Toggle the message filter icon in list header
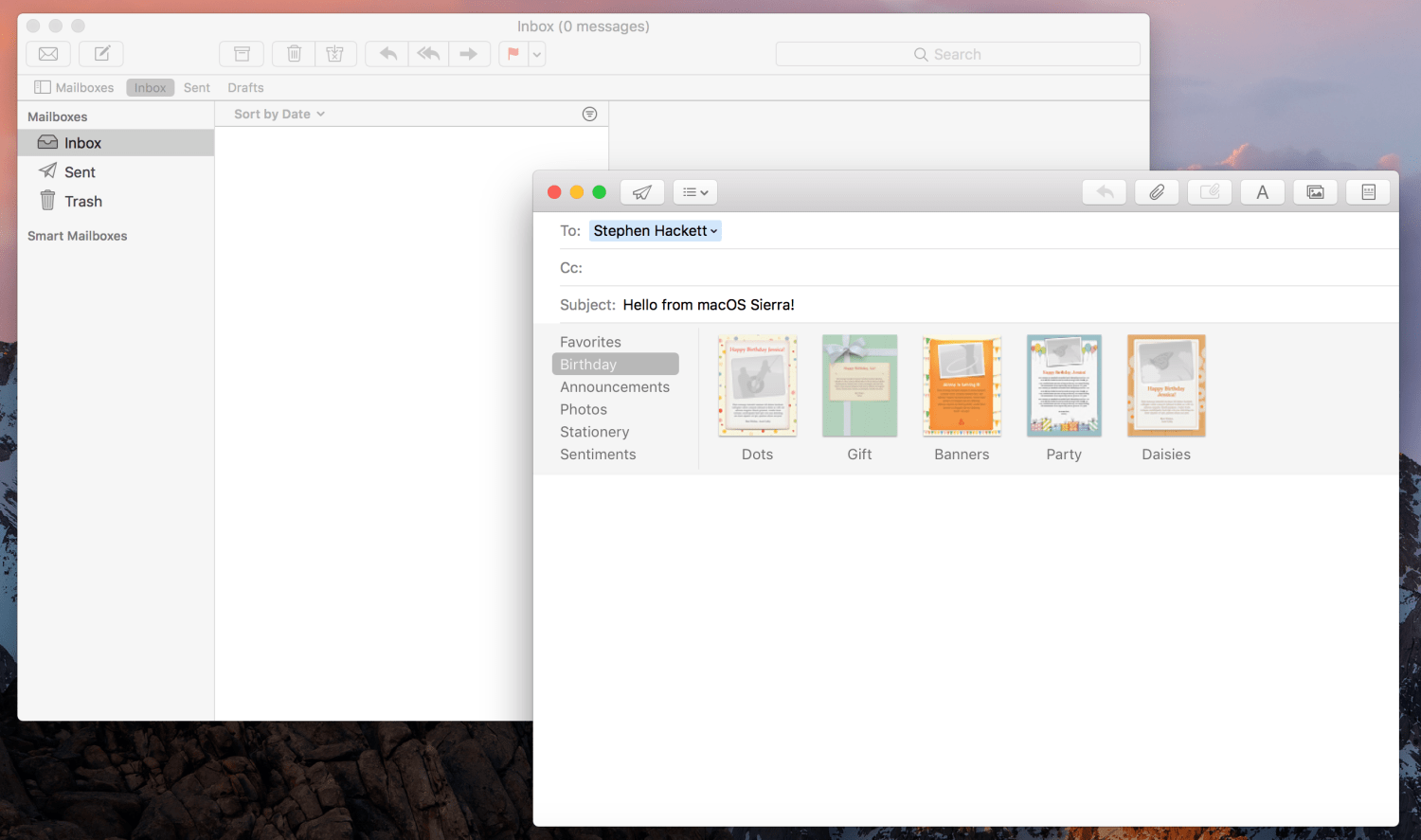 589,114
